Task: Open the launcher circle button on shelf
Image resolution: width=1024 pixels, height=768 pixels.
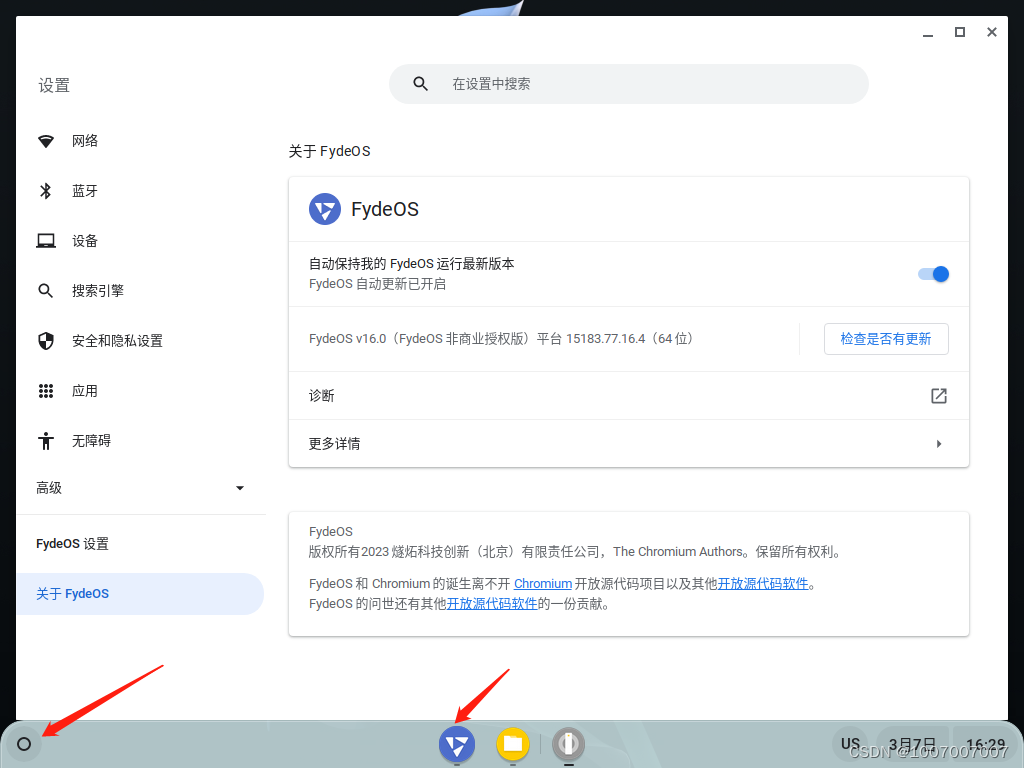Action: point(24,744)
